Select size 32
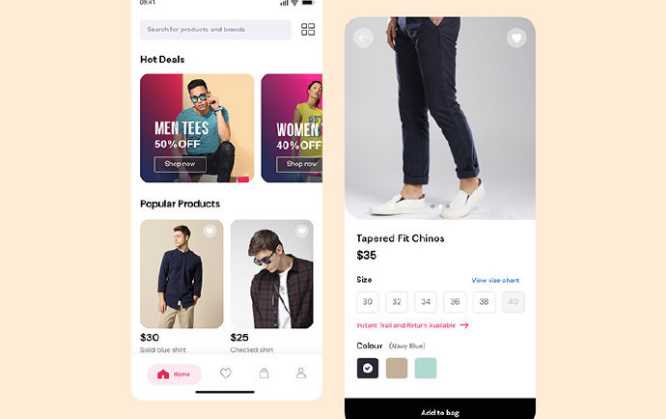Viewport: 666px width, 419px height. point(397,302)
